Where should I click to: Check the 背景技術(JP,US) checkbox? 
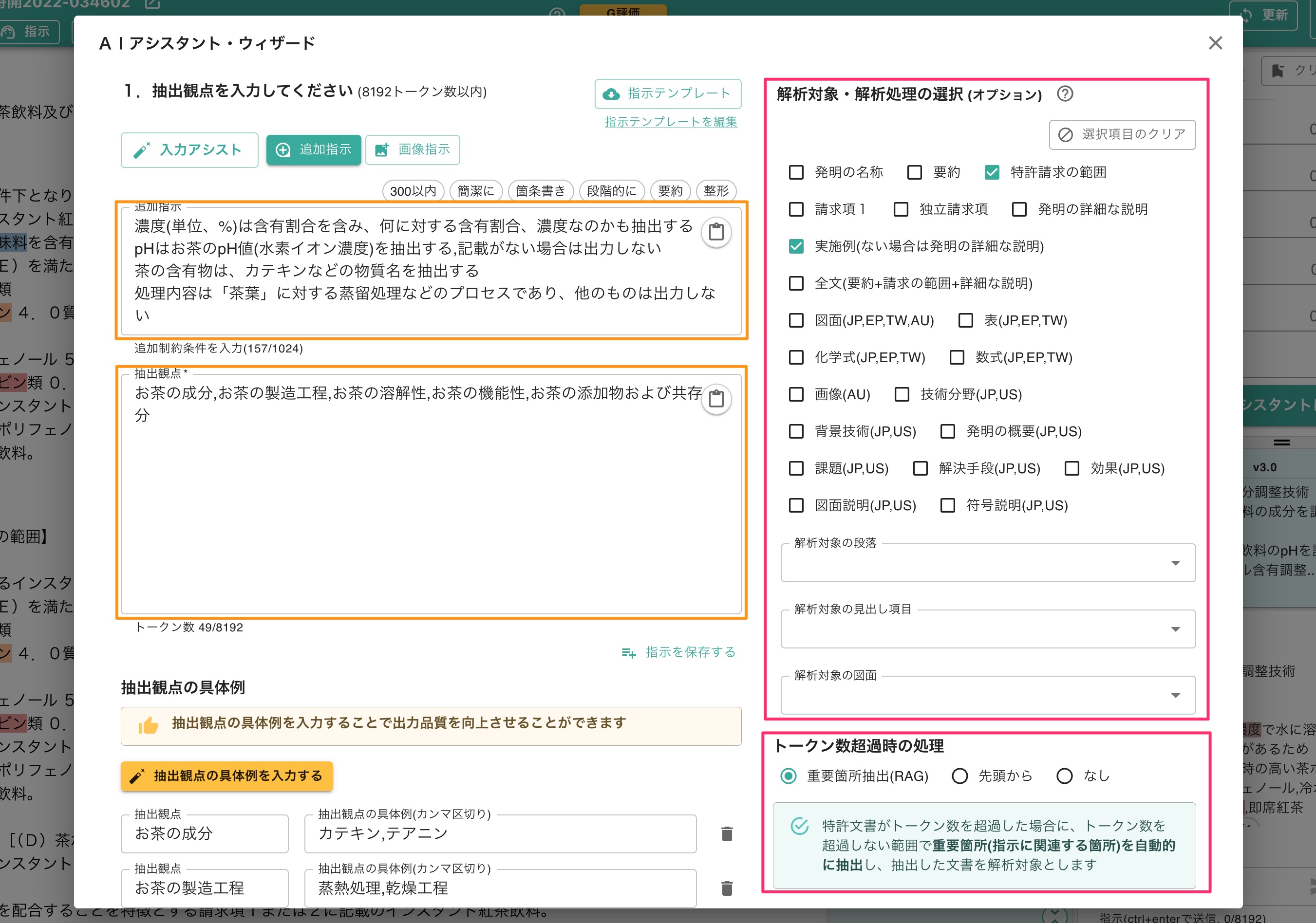(x=796, y=431)
